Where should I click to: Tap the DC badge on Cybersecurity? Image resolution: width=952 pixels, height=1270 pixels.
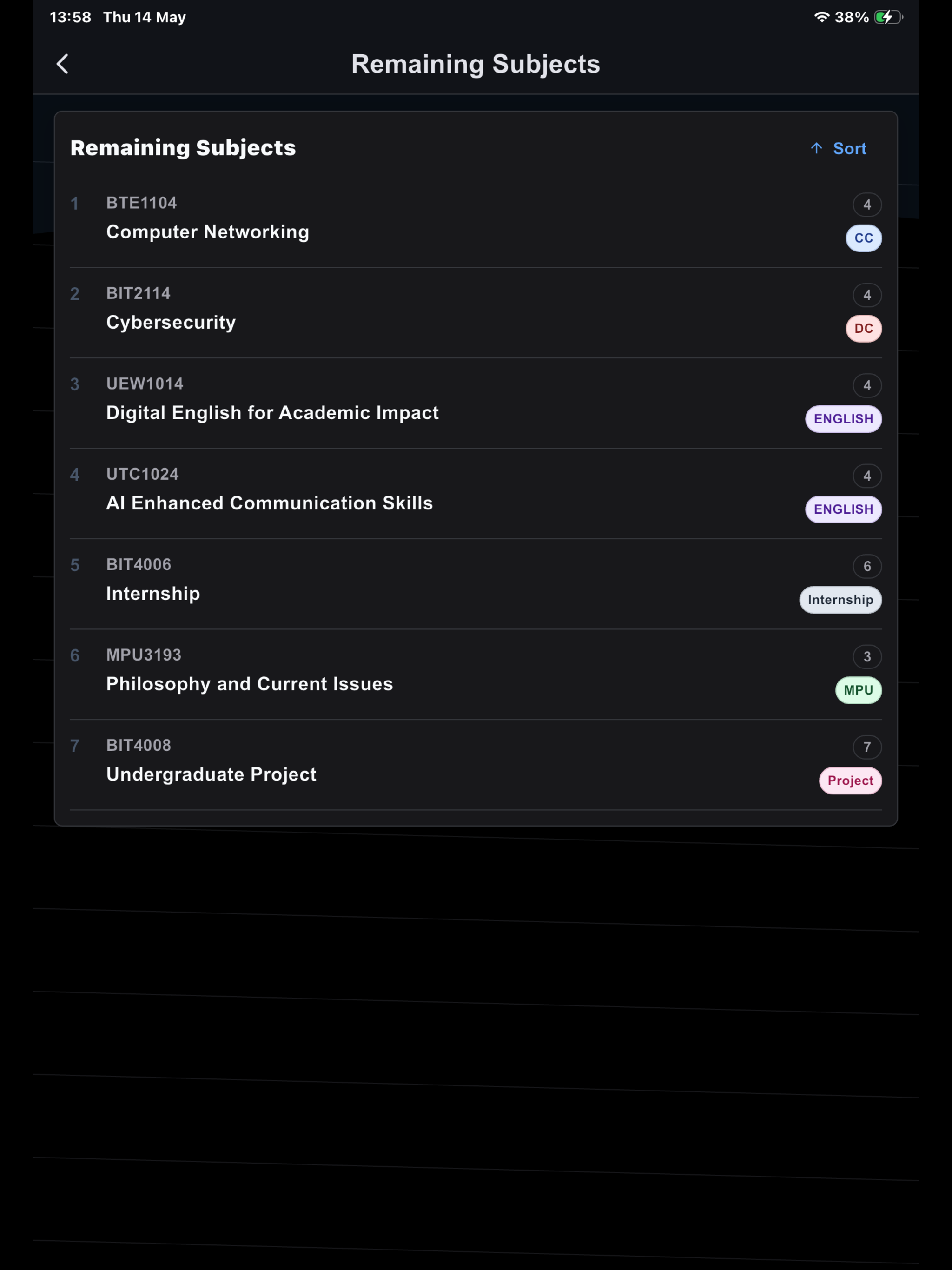tap(864, 328)
